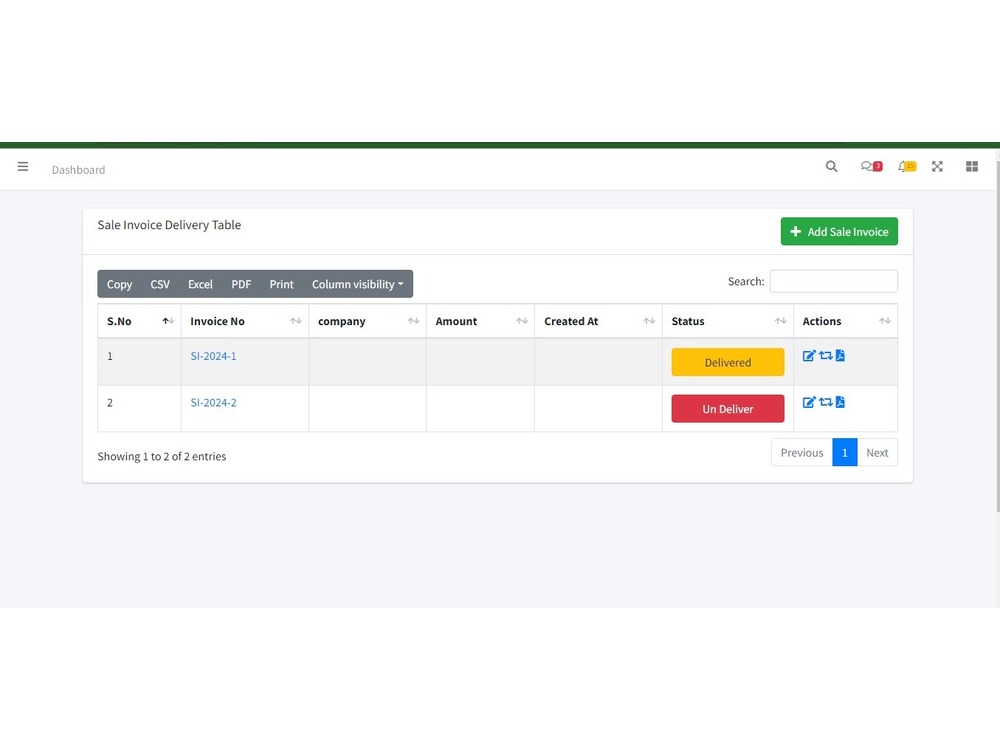This screenshot has height=750, width=1000.
Task: Sort by company column header
Action: [x=367, y=321]
